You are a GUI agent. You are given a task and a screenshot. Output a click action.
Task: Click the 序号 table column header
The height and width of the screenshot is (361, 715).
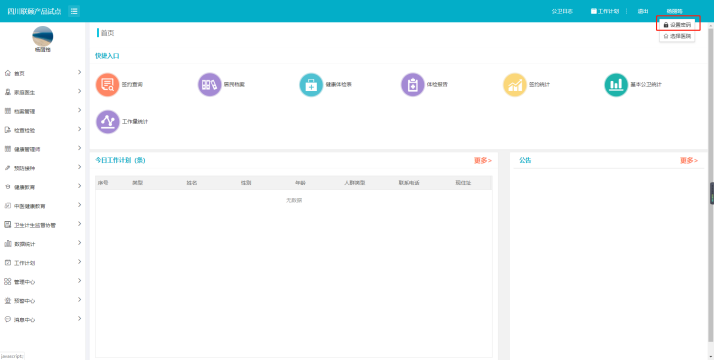tap(103, 183)
